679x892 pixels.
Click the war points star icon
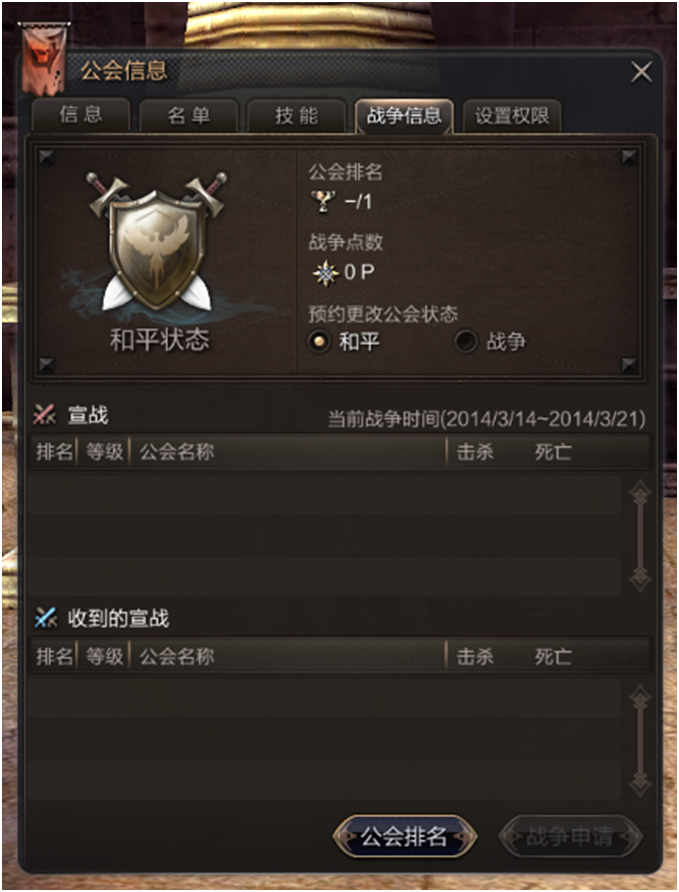point(326,272)
